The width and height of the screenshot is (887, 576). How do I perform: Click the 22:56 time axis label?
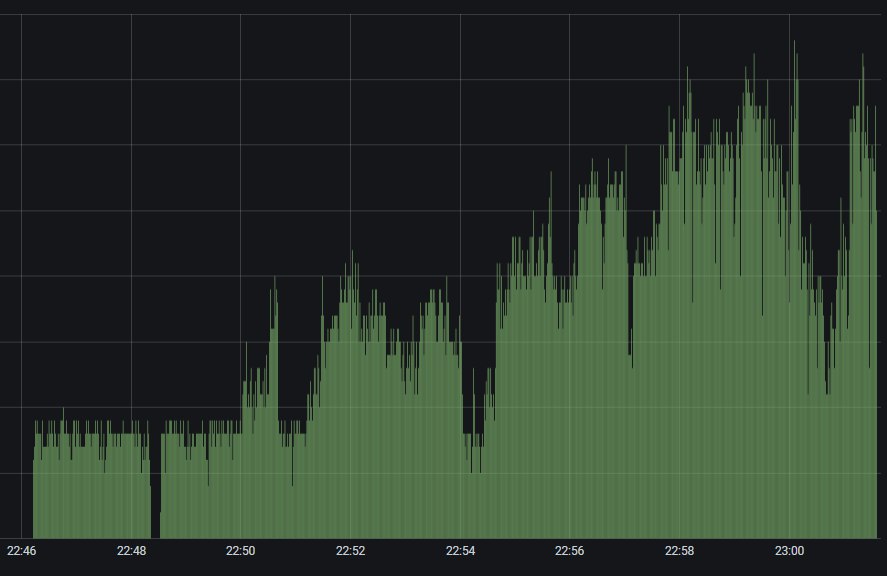[x=569, y=551]
